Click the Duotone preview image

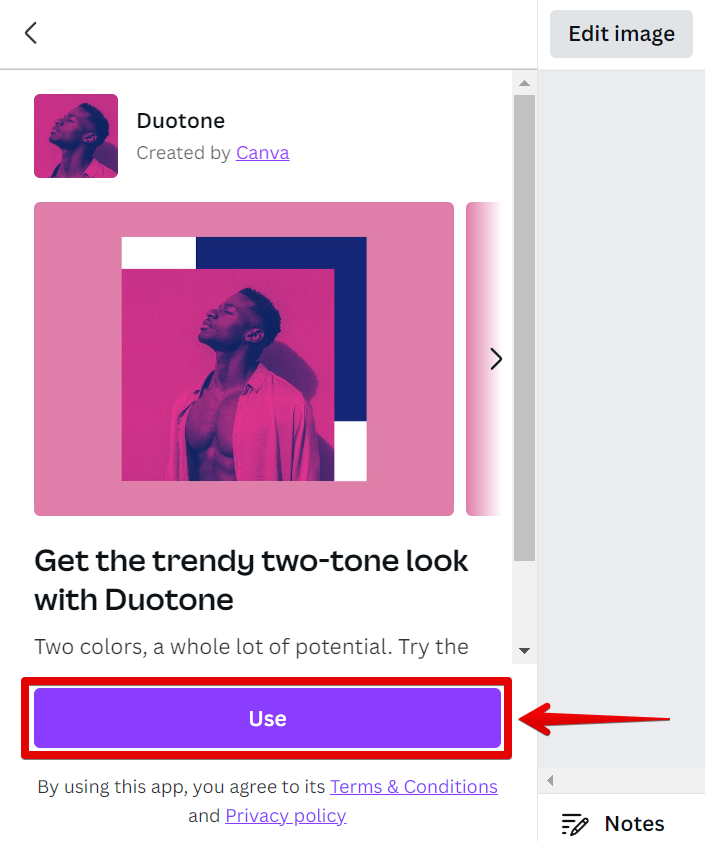244,359
